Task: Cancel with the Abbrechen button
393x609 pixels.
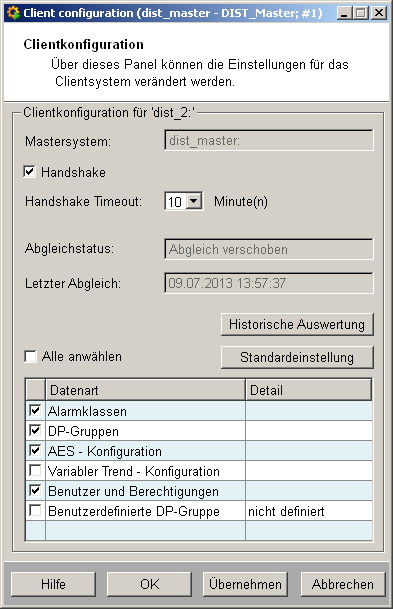Action: [343, 584]
